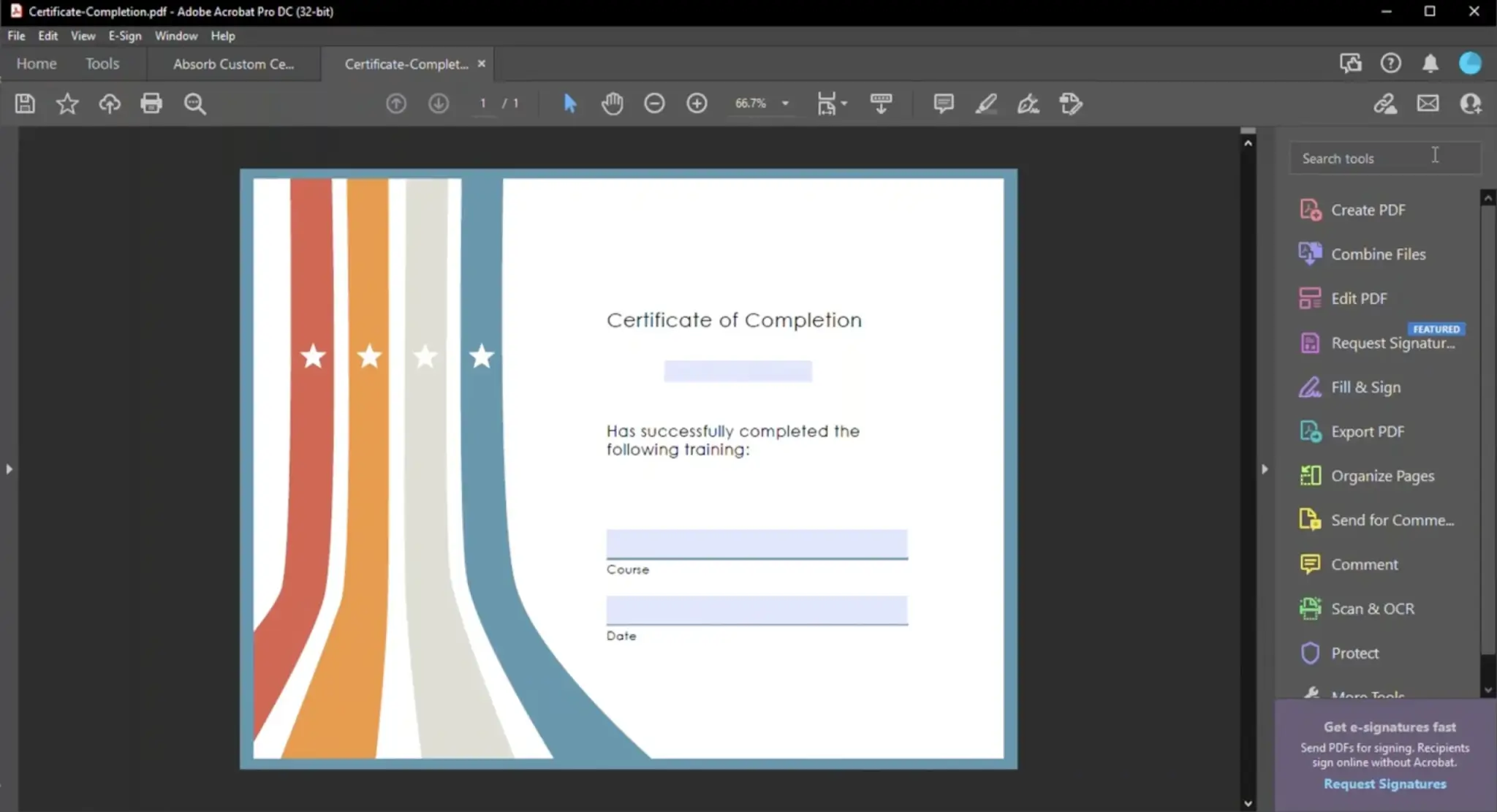Select the default arrow selection tool

pyautogui.click(x=569, y=103)
